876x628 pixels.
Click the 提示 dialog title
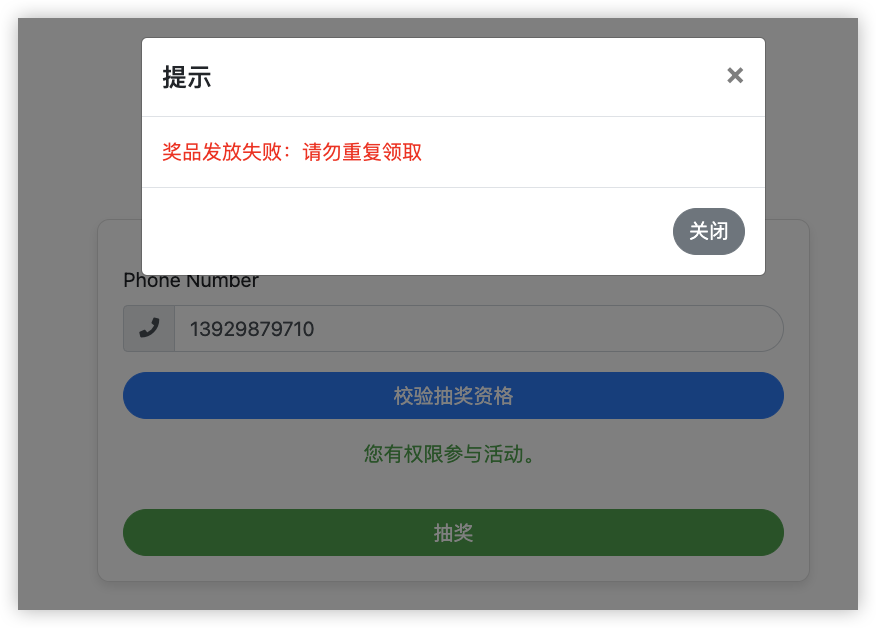coord(187,77)
